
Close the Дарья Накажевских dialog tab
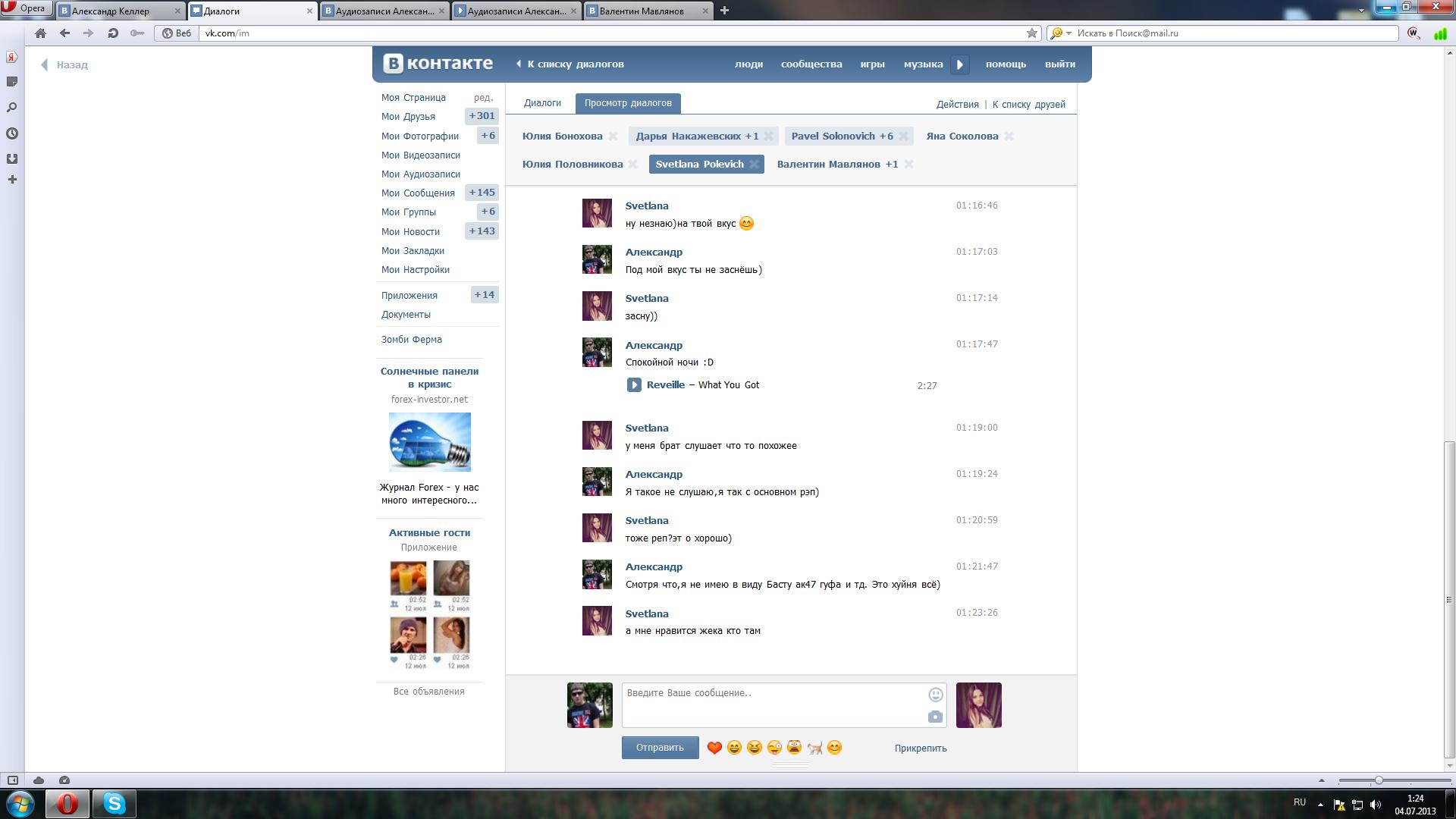click(768, 136)
